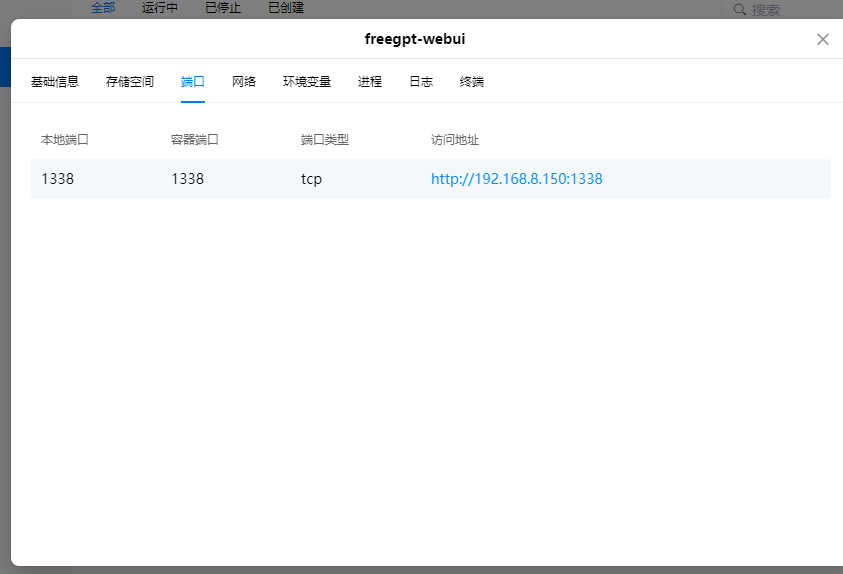
Task: Click the search magnifier icon
Action: coord(739,10)
